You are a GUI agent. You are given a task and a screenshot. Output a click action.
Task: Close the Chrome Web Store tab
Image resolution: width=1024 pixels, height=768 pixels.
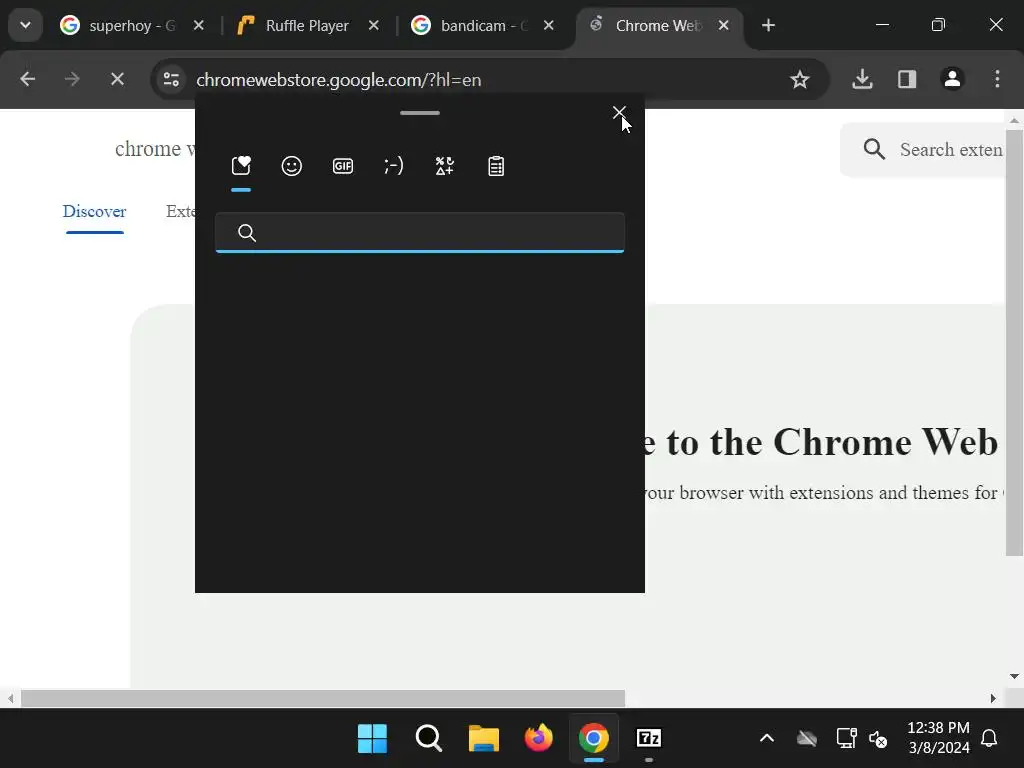[x=724, y=25]
